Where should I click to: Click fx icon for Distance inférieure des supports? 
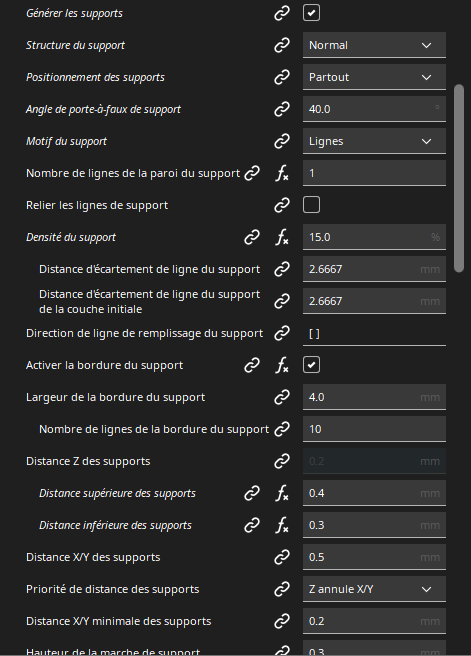coord(282,525)
